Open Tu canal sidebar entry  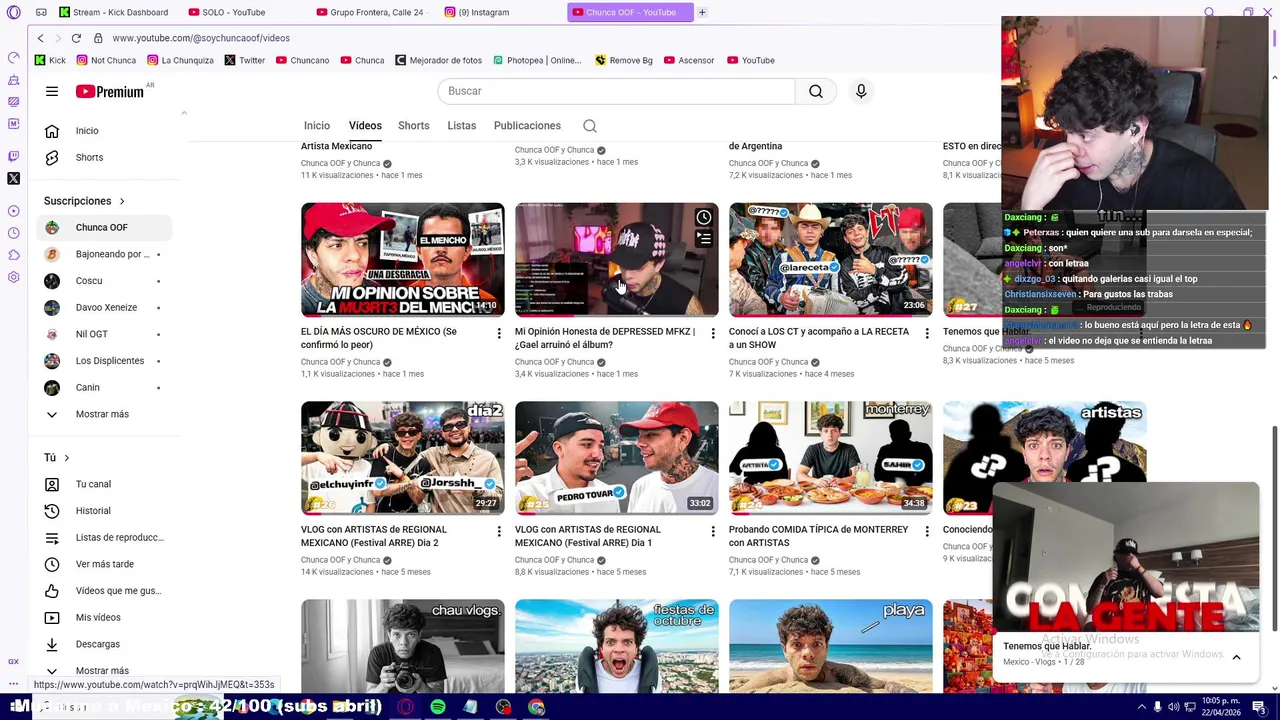(x=104, y=484)
